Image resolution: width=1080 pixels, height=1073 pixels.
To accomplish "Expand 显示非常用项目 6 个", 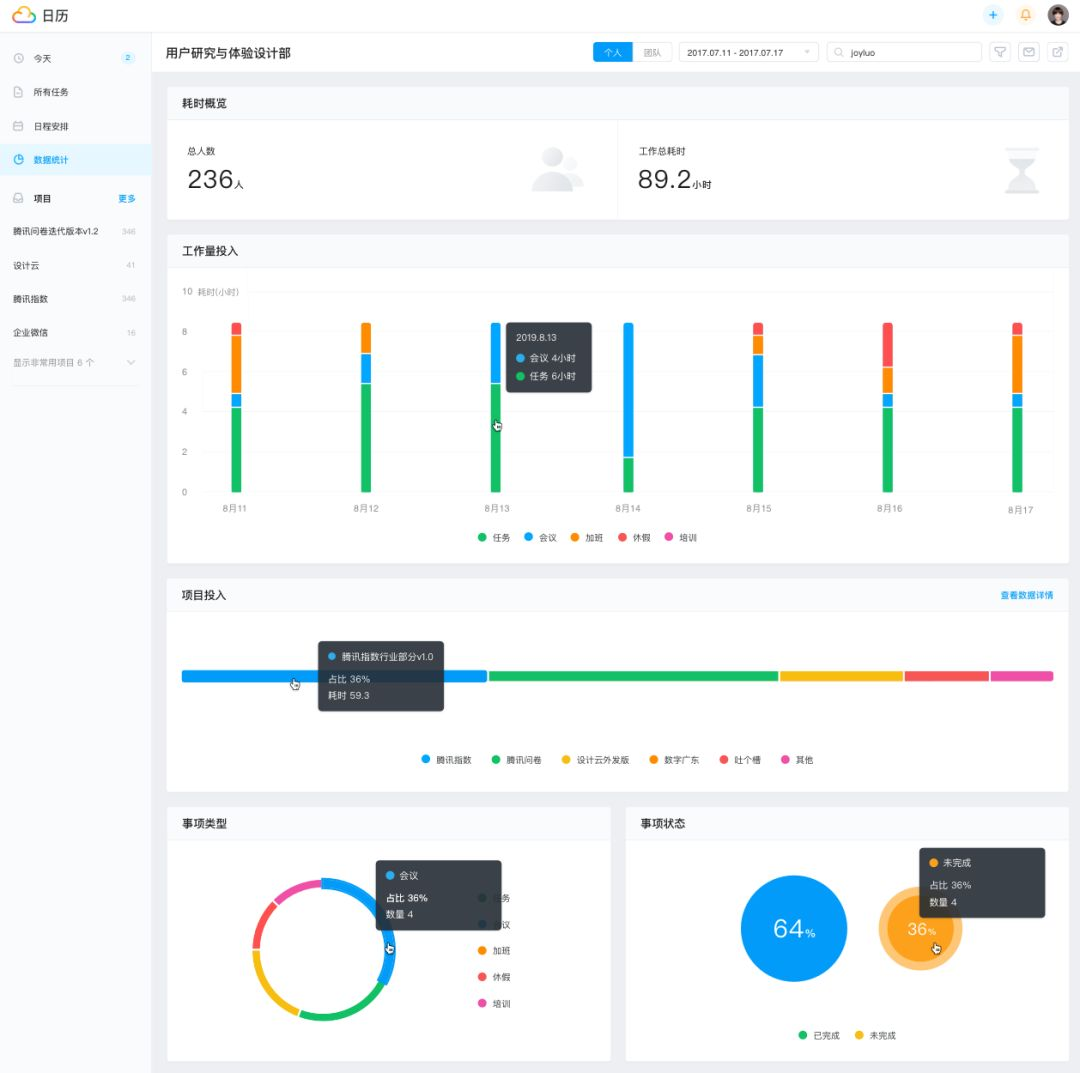I will (74, 362).
